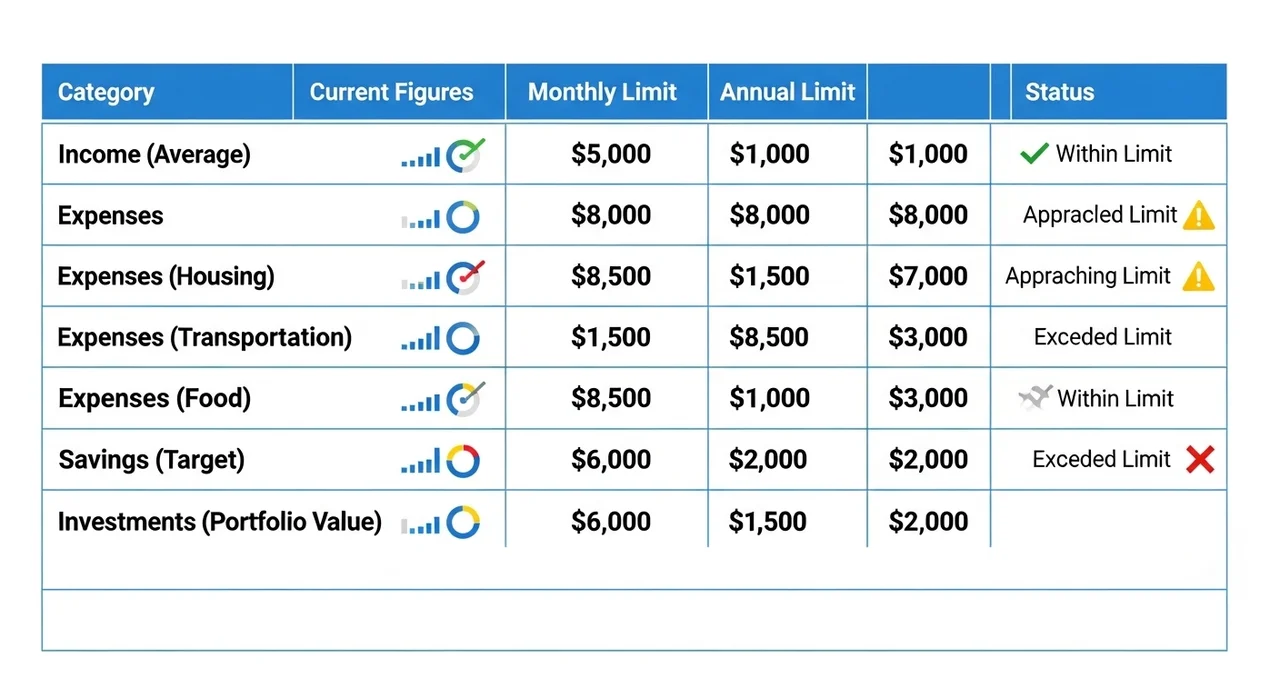This screenshot has width=1280, height=698.
Task: Click the signal bars icon in Transportation row
Action: pos(420,340)
